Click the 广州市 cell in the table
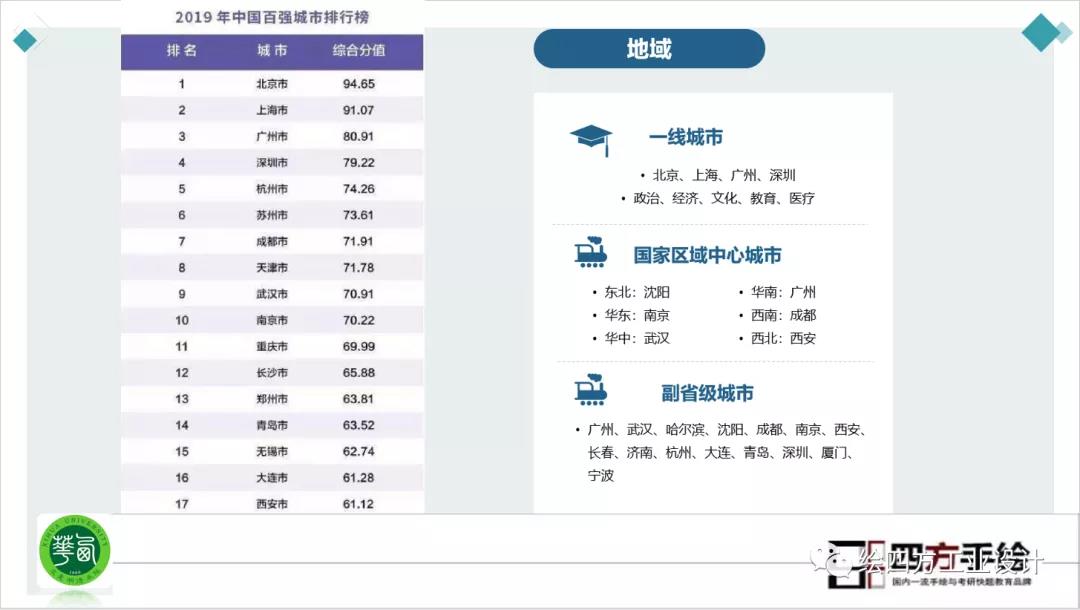Viewport: 1080px width, 610px height. tap(272, 136)
